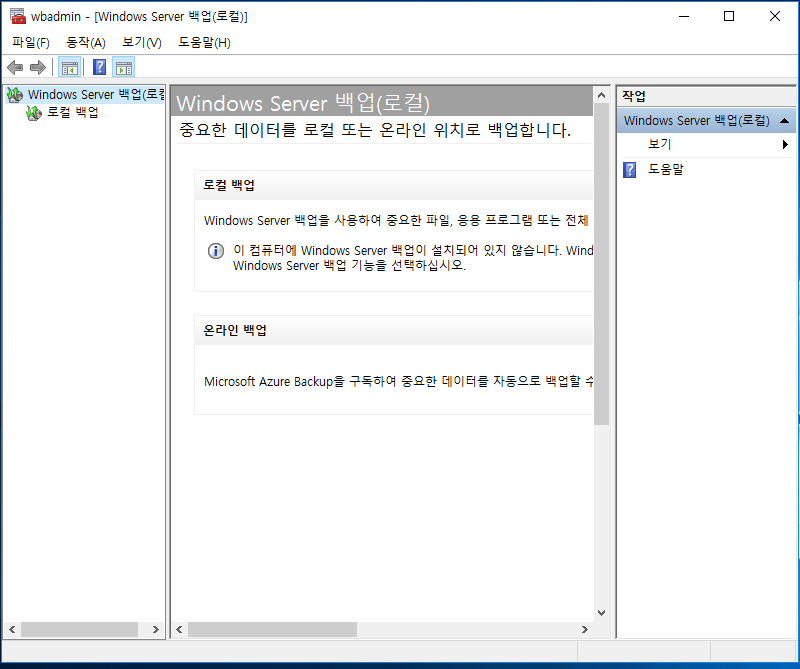Click the Forward arrow toolbar icon
Image resolution: width=800 pixels, height=669 pixels.
coord(38,67)
